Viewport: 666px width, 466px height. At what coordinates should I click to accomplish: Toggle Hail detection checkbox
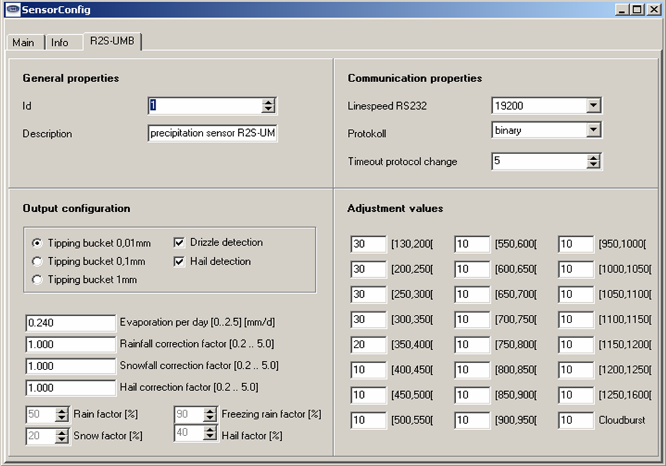(x=180, y=262)
